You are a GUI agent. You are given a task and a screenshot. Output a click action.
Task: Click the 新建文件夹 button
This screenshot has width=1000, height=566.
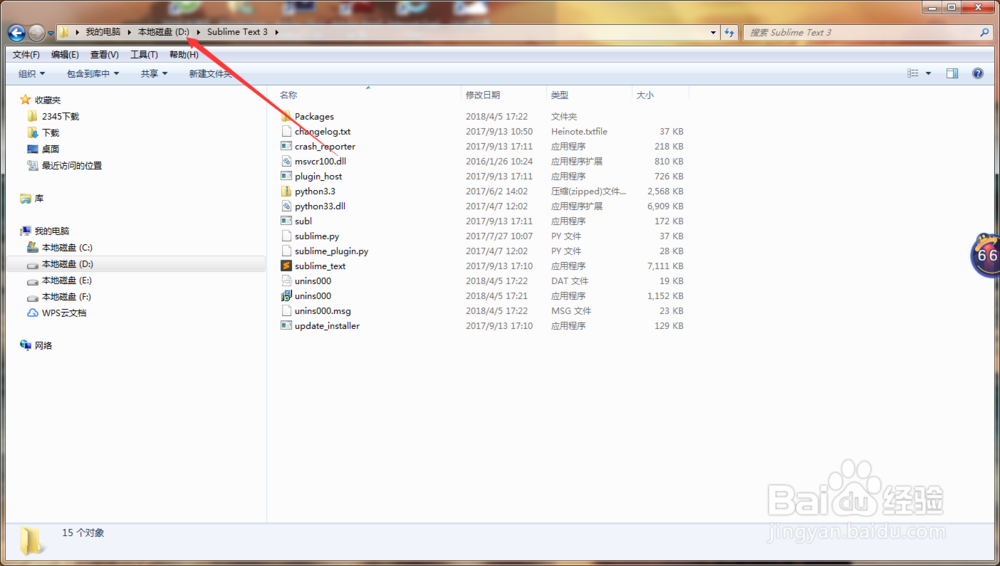pyautogui.click(x=210, y=74)
